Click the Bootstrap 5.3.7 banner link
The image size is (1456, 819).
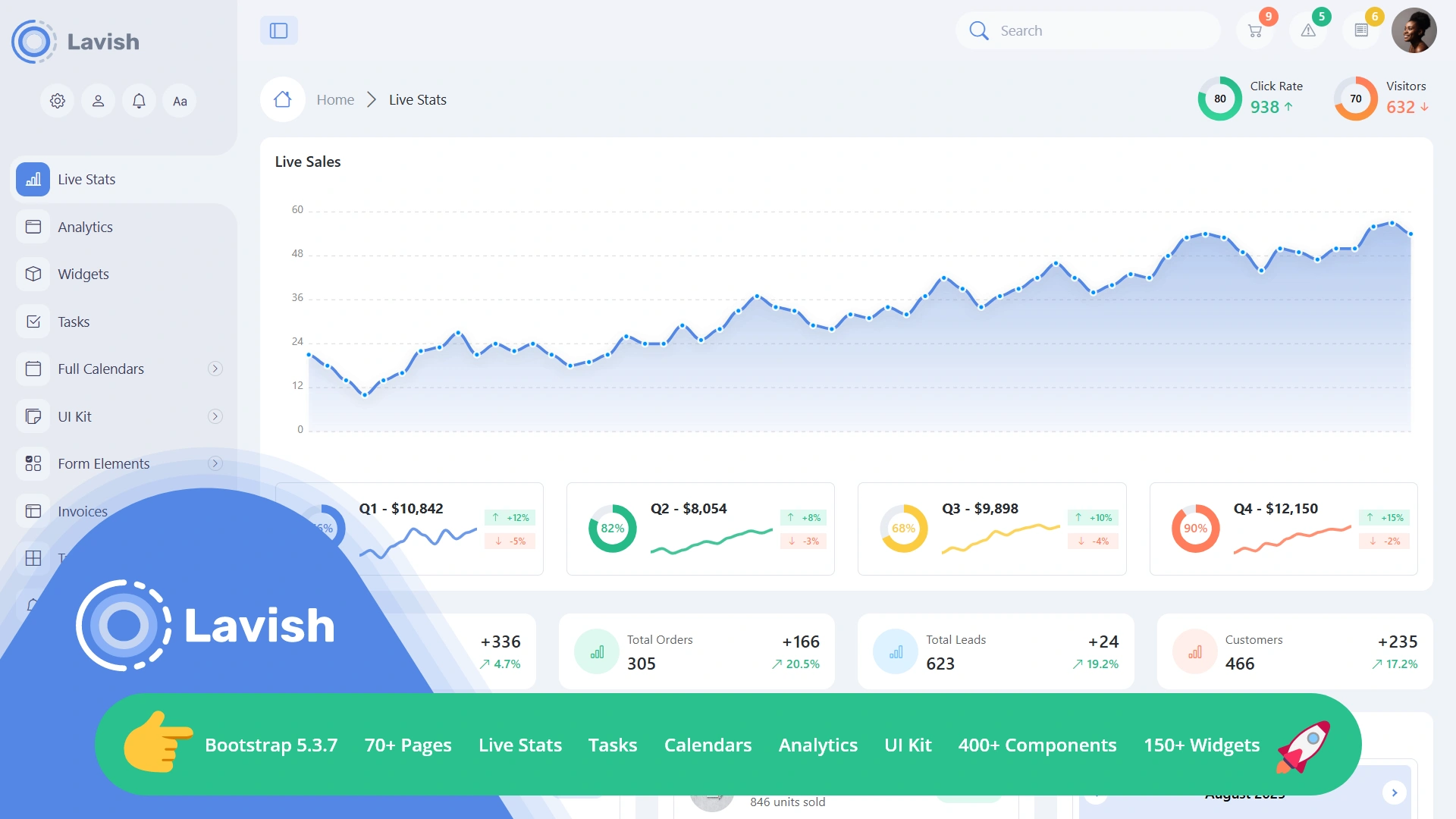coord(271,745)
